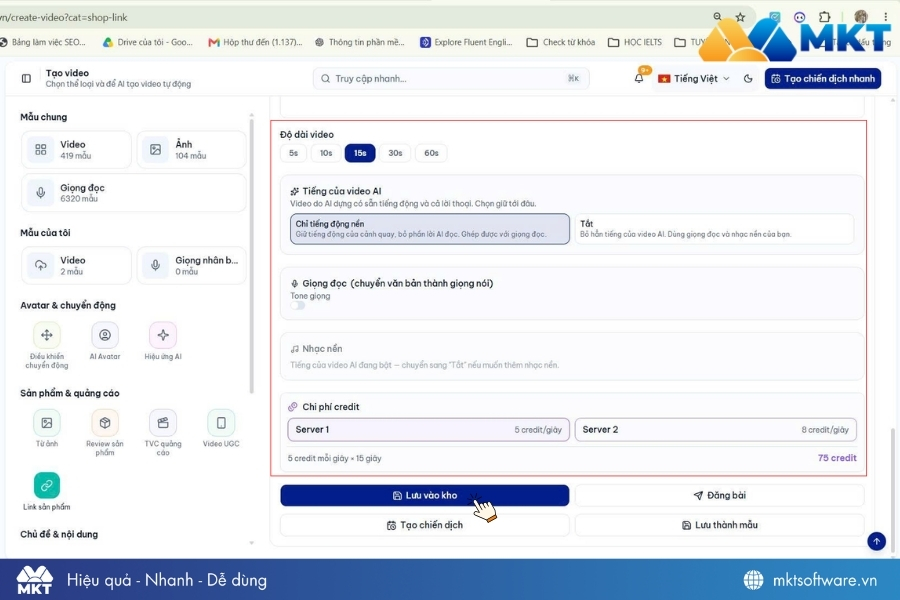Click the Chi phí credit heading
Screen dimensions: 900x600
coord(331,407)
